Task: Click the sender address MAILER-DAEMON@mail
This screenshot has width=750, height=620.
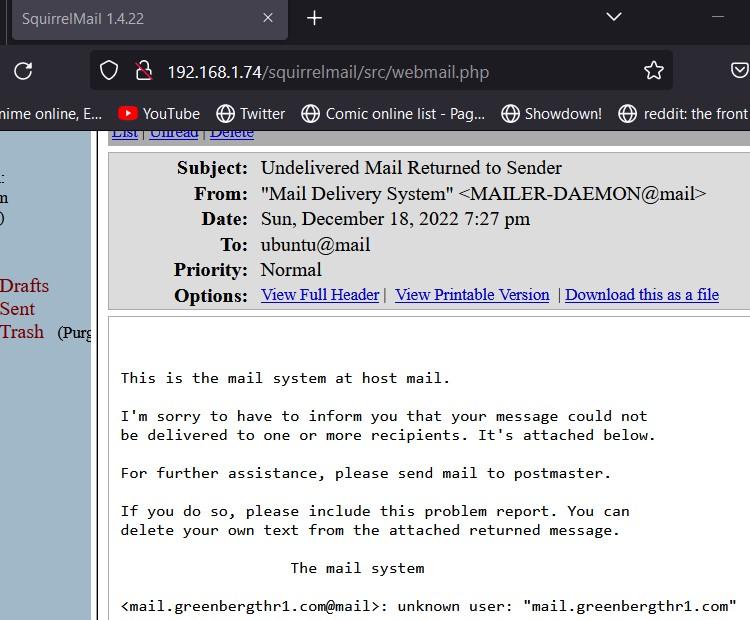Action: tap(582, 194)
